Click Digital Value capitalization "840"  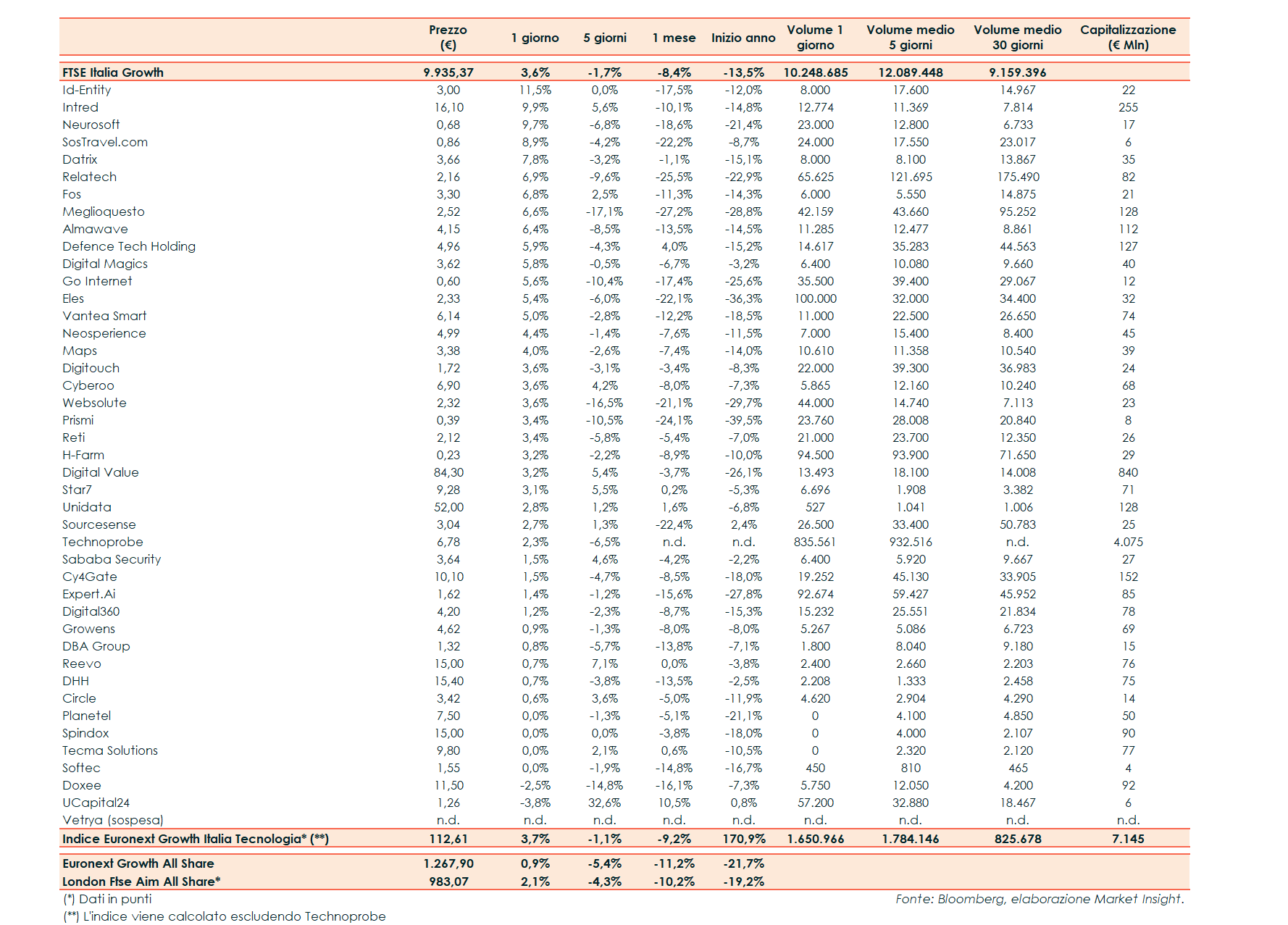pos(1129,472)
